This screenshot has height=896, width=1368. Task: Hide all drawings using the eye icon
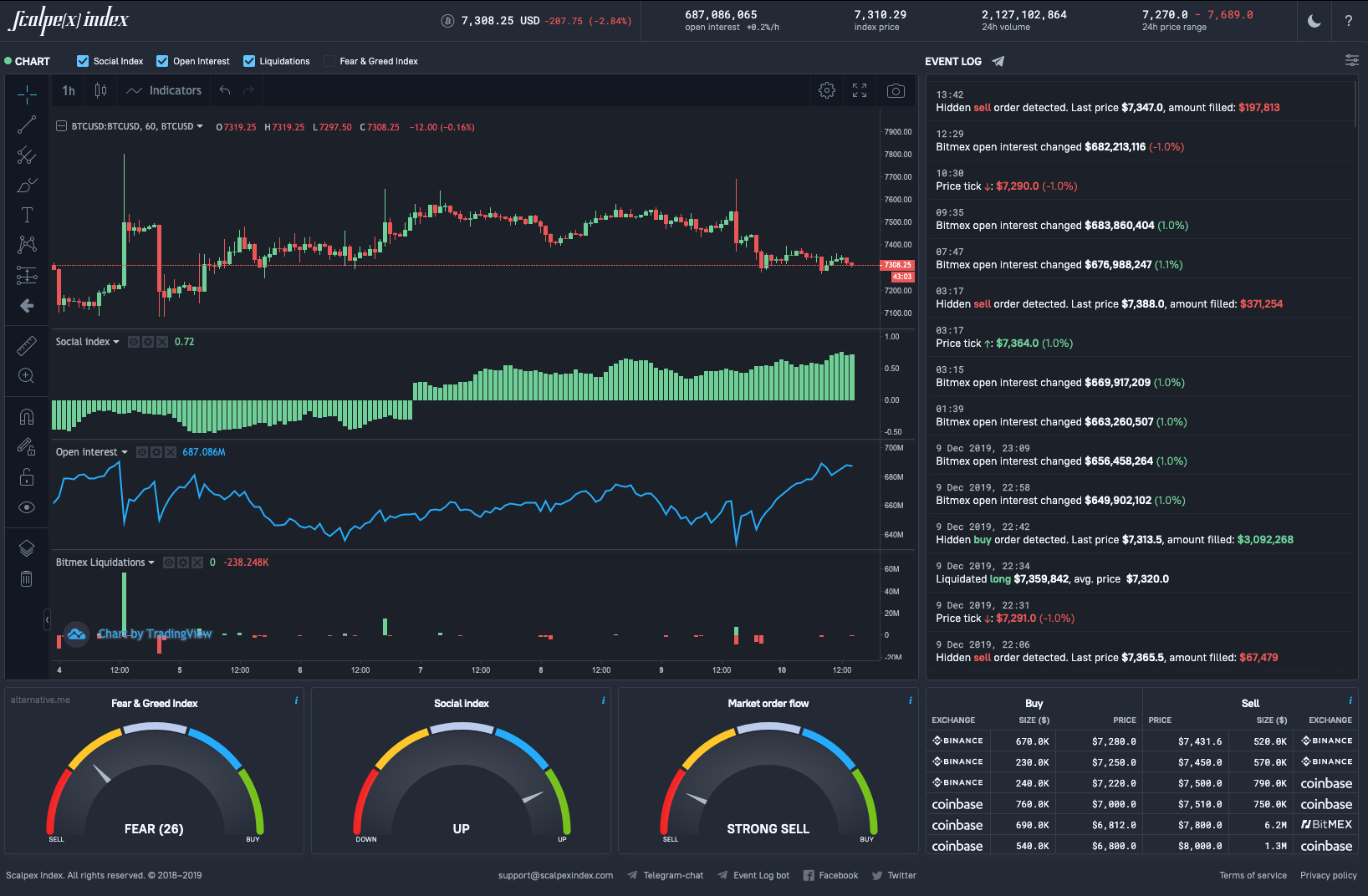point(27,507)
